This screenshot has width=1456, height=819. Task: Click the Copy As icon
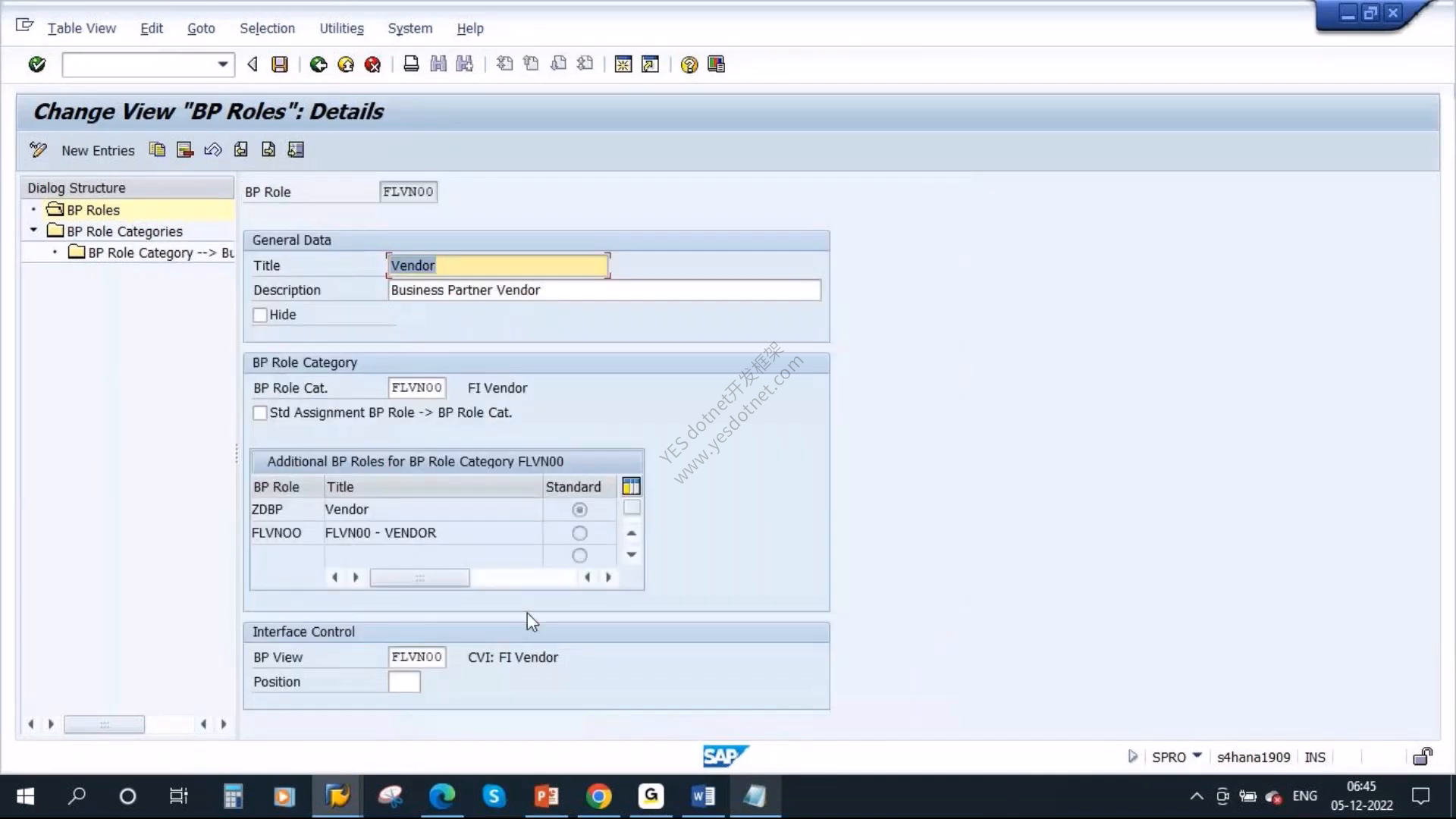tap(157, 149)
